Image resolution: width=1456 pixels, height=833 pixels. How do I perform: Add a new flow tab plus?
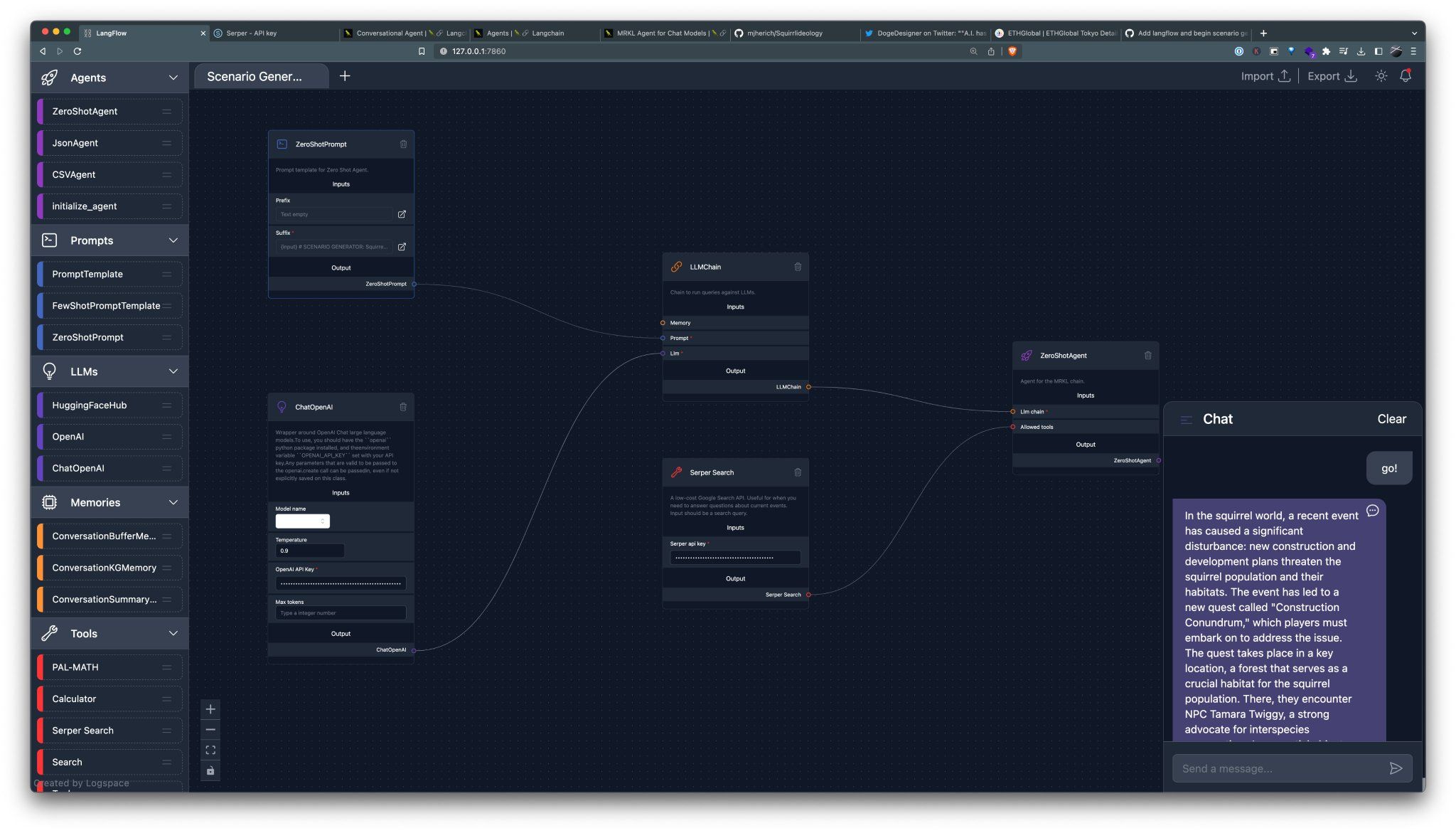coord(345,76)
